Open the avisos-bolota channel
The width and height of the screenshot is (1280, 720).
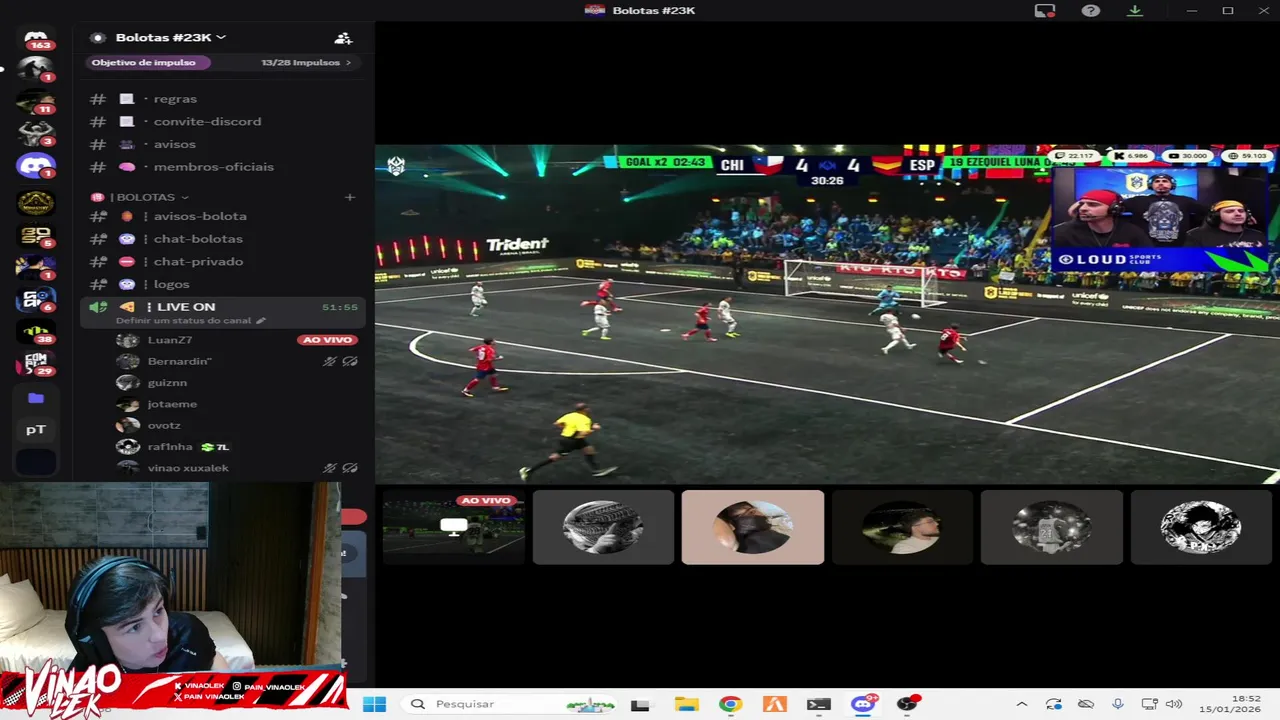coord(222,216)
